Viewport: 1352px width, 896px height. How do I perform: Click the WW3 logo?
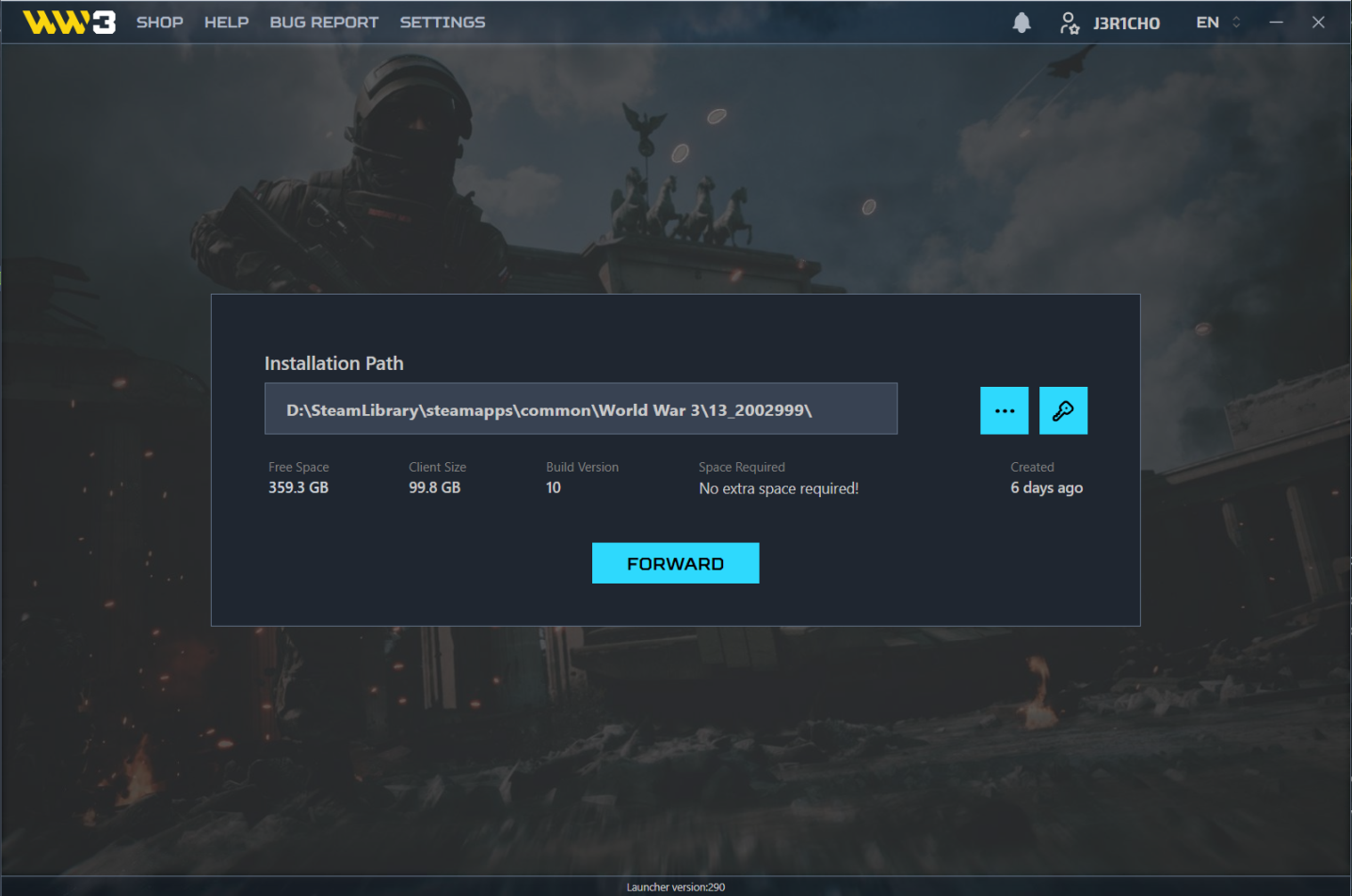(69, 23)
